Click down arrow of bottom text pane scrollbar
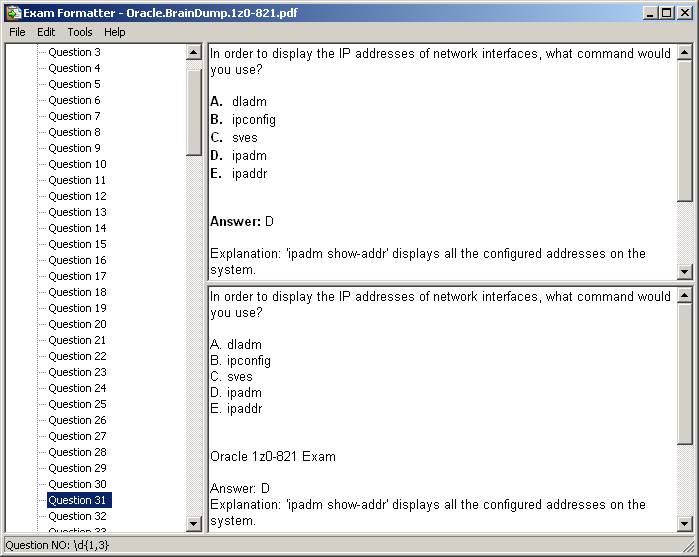Screen dimensions: 699x557 tap(685, 523)
